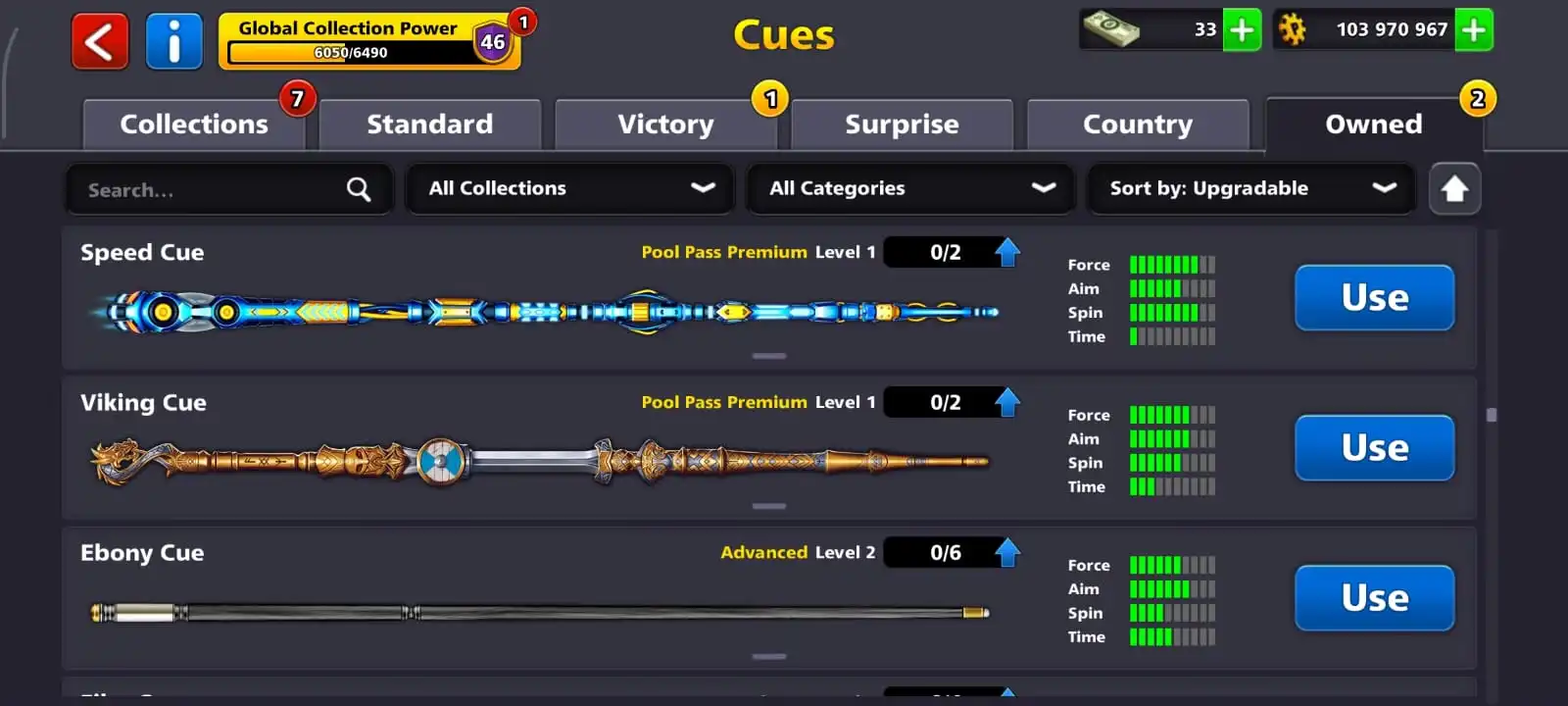
Task: Tap Viking Cue upgrade arrow icon
Action: (1007, 402)
